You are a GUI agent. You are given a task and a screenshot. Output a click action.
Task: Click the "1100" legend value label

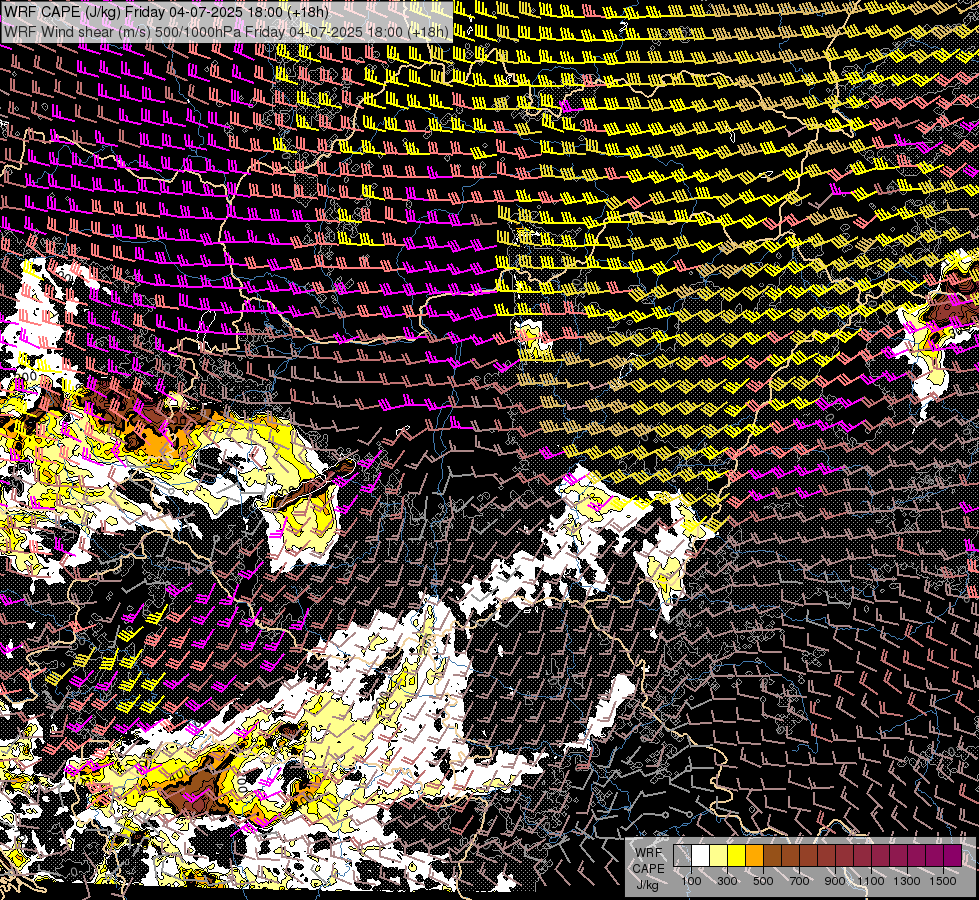tap(870, 881)
